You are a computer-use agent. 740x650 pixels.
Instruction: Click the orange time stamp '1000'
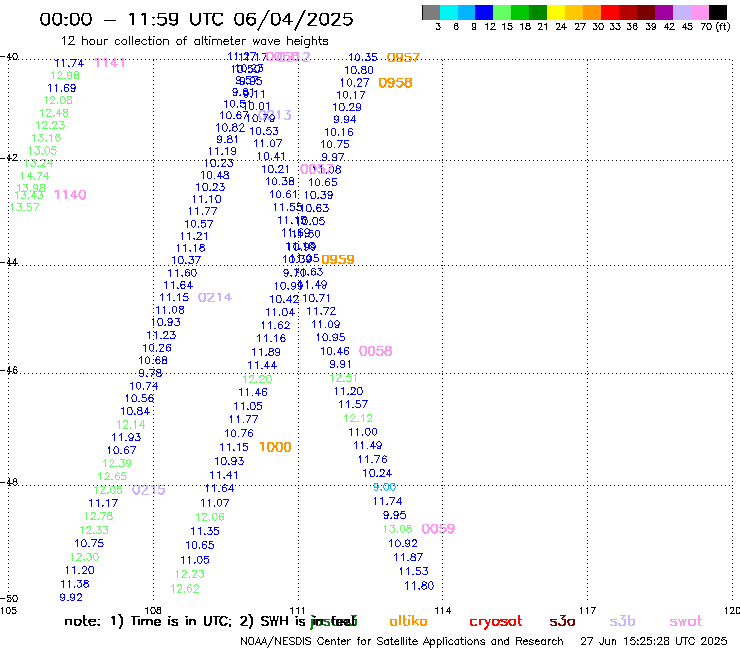[276, 447]
